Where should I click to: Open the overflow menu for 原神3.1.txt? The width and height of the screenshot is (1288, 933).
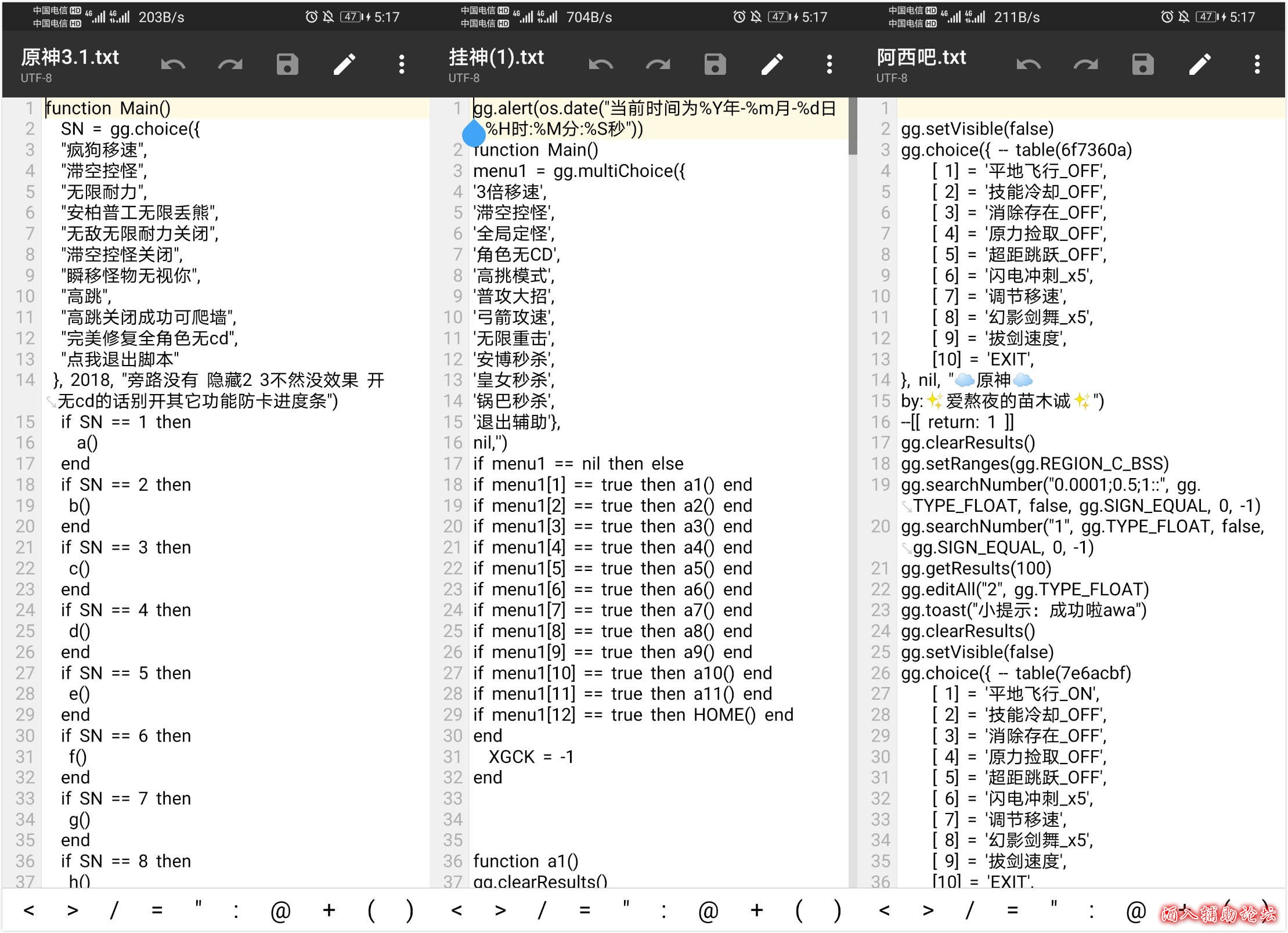pos(402,64)
